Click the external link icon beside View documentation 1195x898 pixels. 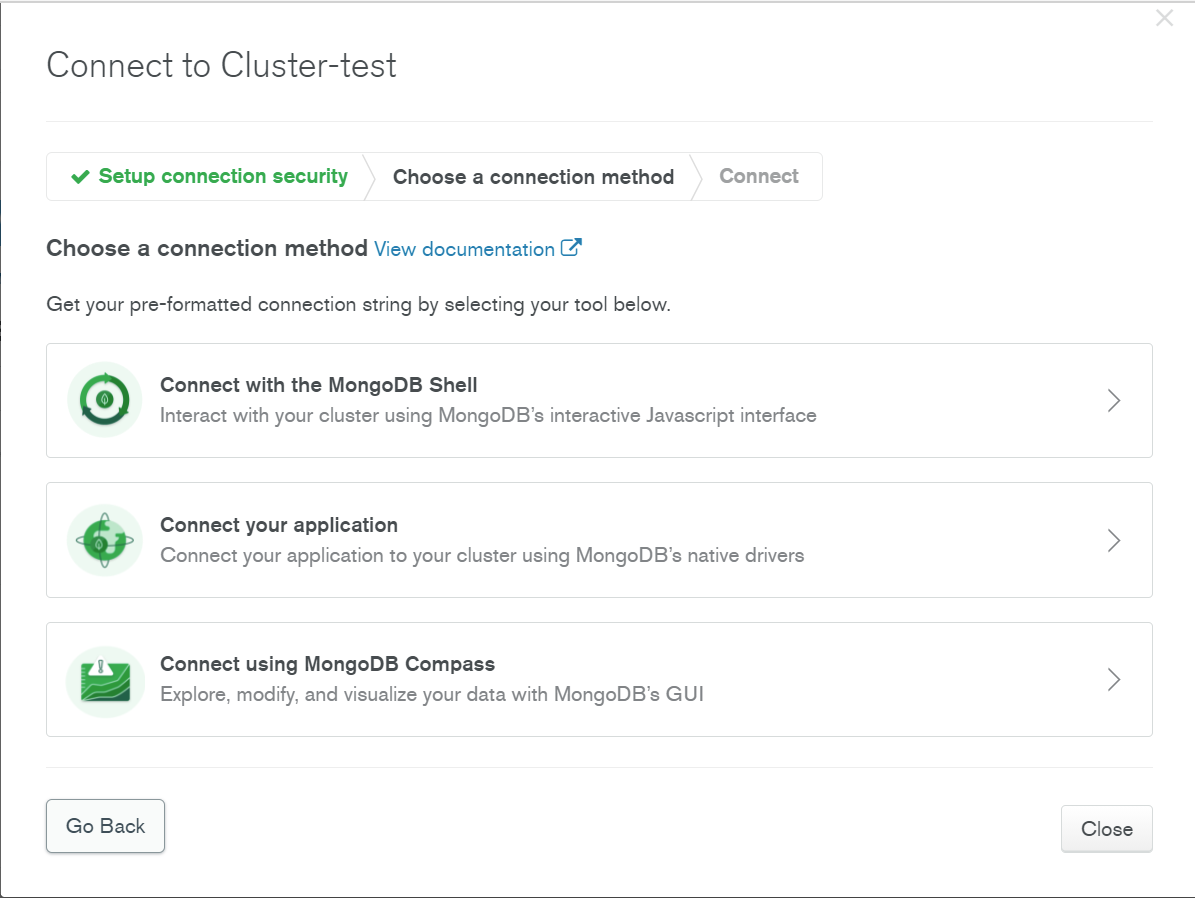tap(571, 248)
